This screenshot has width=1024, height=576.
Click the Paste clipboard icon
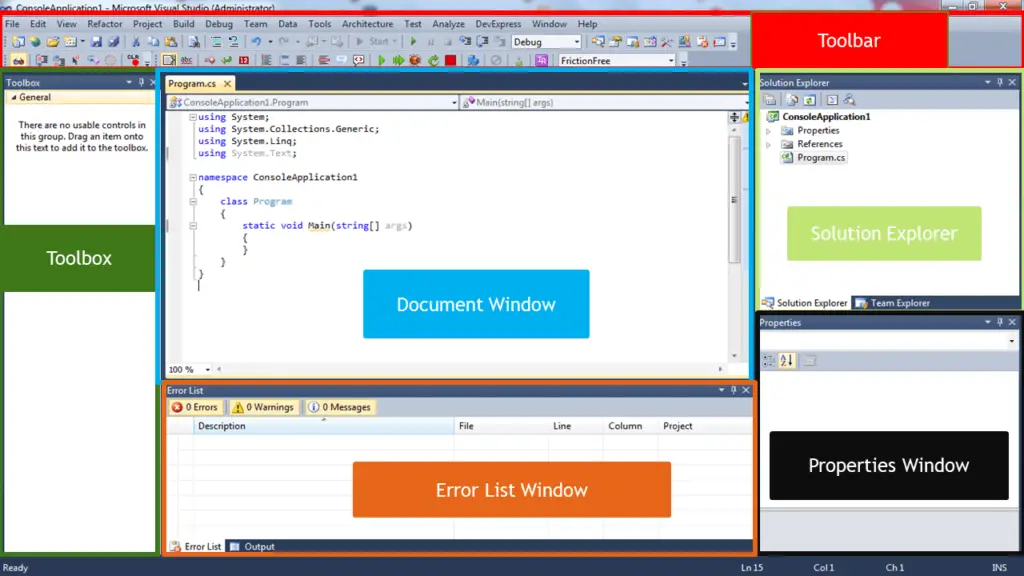click(170, 42)
